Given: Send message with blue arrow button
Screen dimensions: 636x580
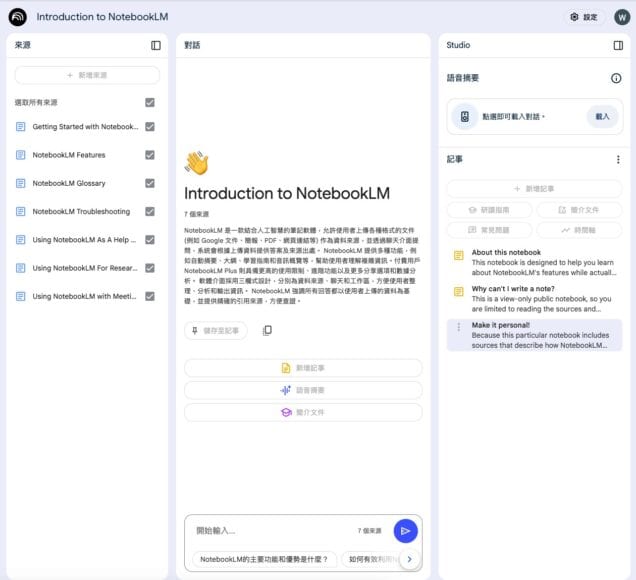Looking at the screenshot, I should coord(406,531).
